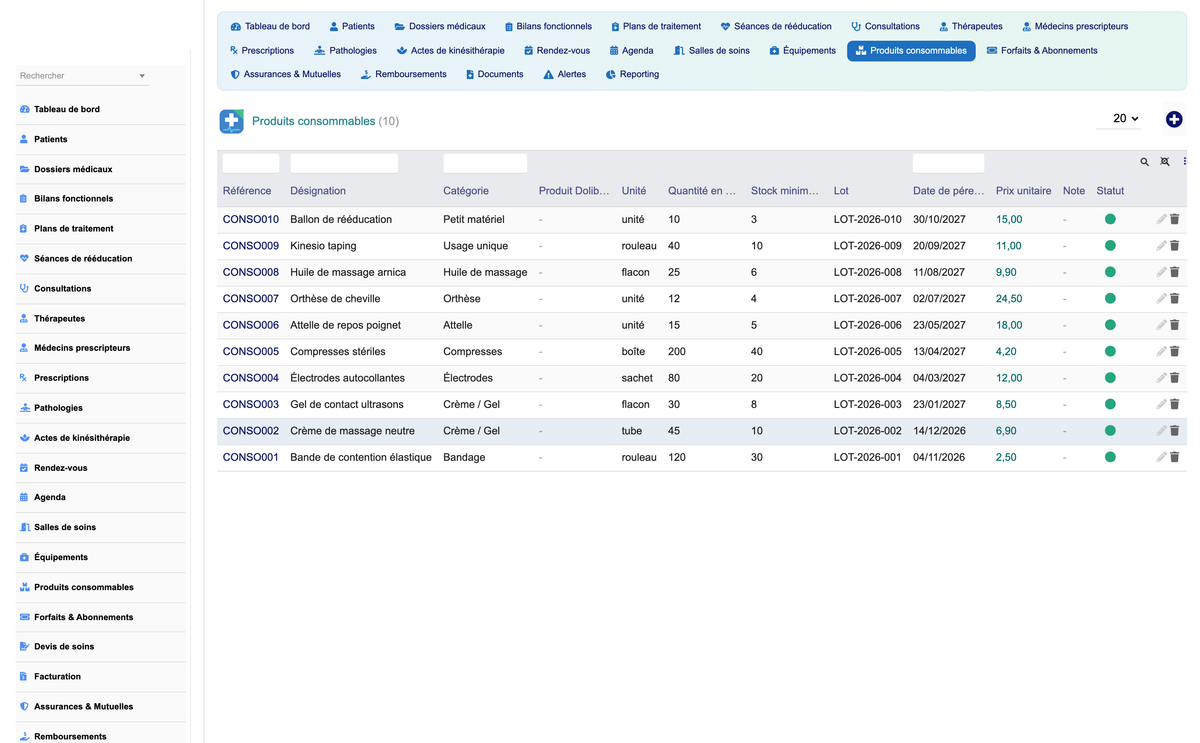Switch to Reporting tab
Screen dimensions: 1200x743
(632, 74)
